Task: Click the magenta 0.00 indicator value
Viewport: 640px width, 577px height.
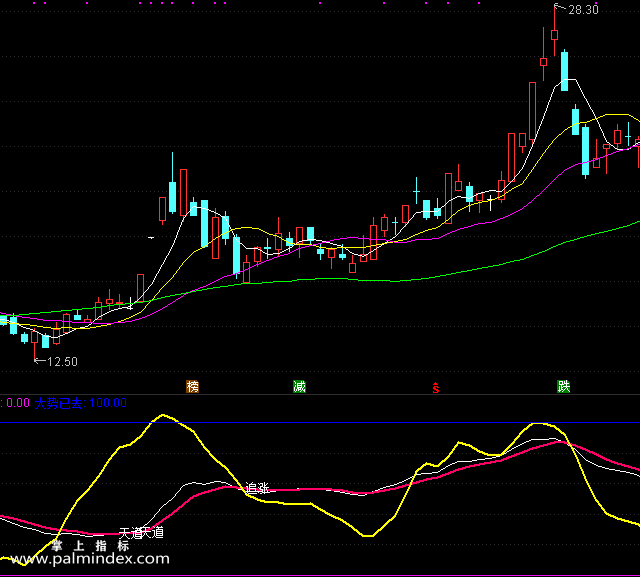Action: 18,403
